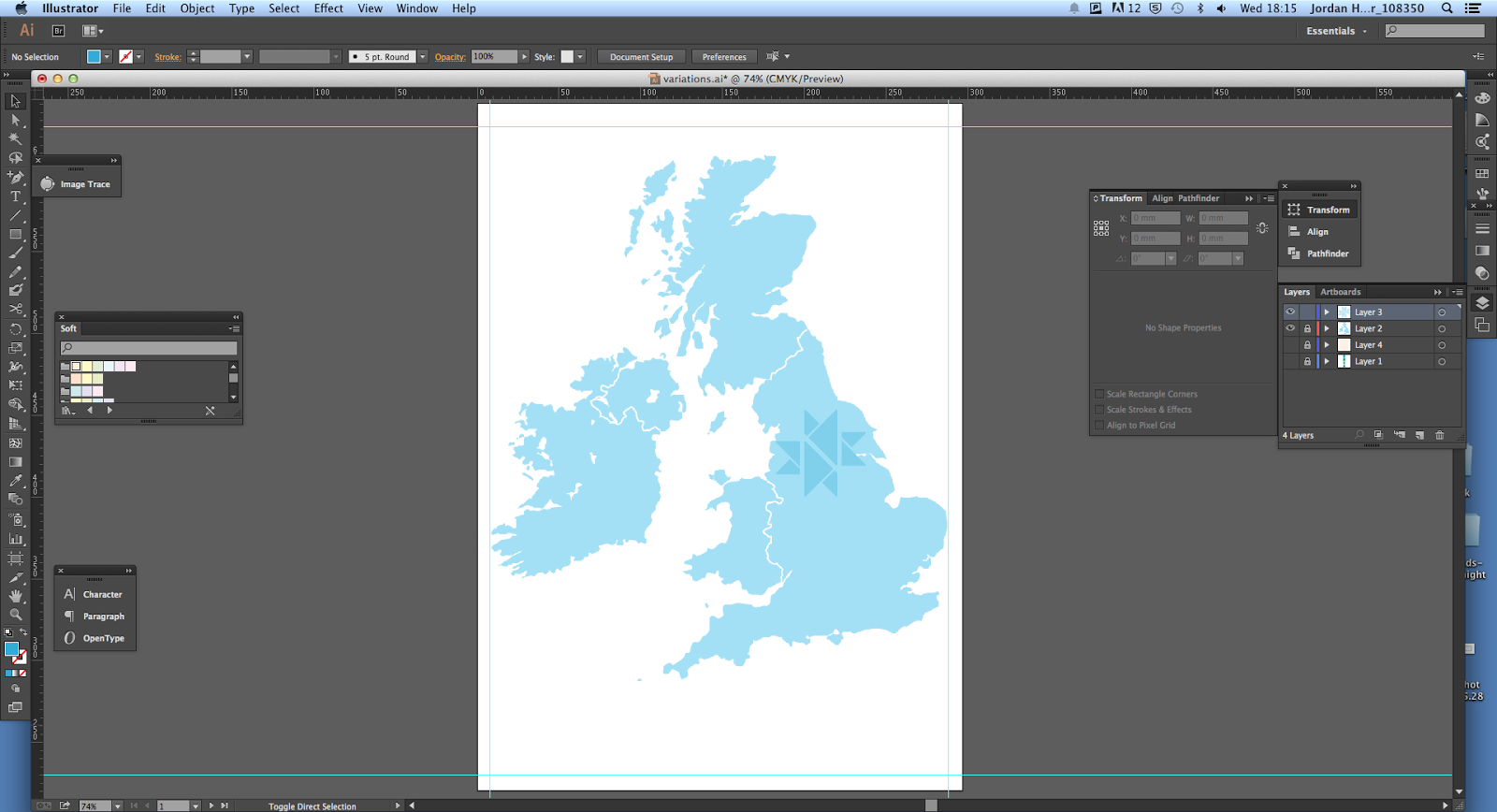Viewport: 1497px width, 812px height.
Task: Click the Opacity link label
Action: tap(450, 57)
